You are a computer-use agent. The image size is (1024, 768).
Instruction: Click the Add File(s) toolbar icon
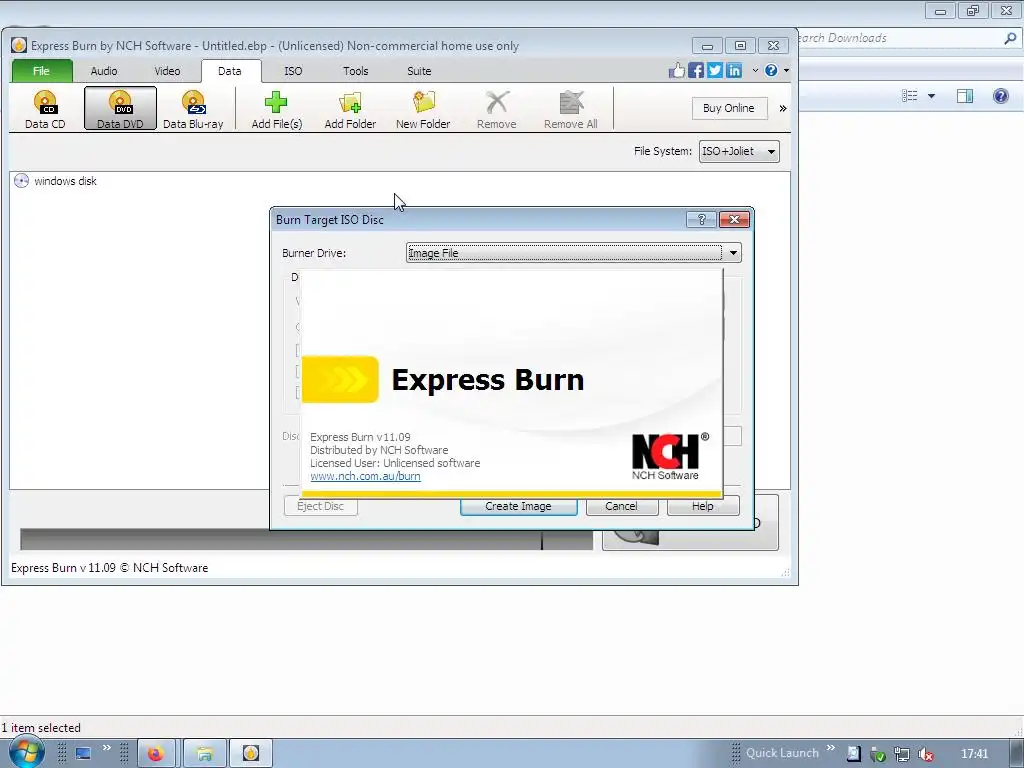tap(276, 108)
